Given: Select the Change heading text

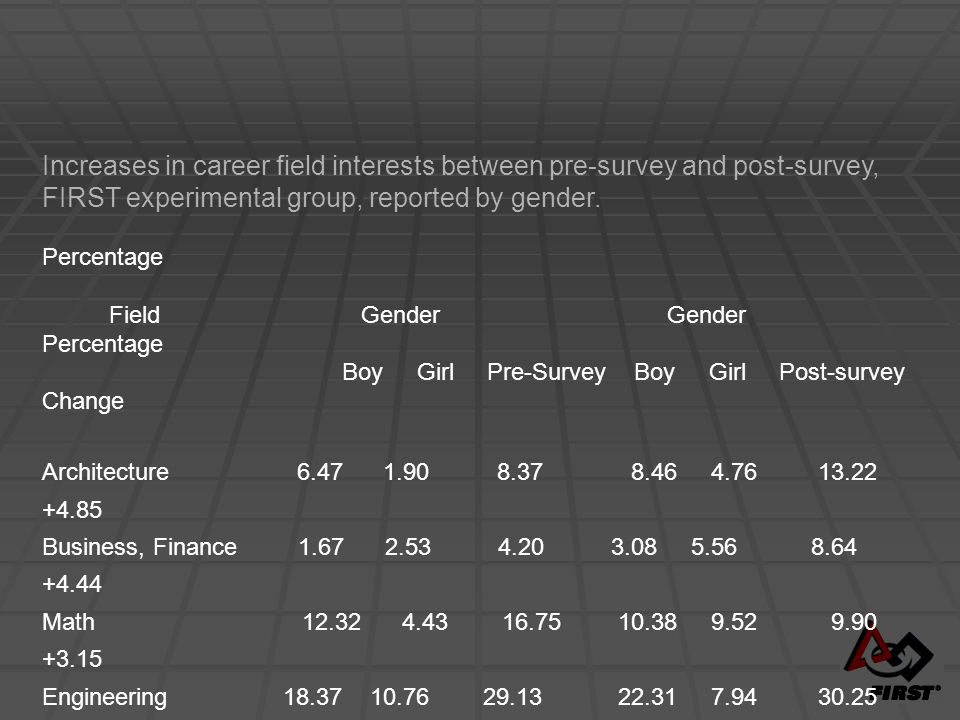Looking at the screenshot, I should (83, 402).
